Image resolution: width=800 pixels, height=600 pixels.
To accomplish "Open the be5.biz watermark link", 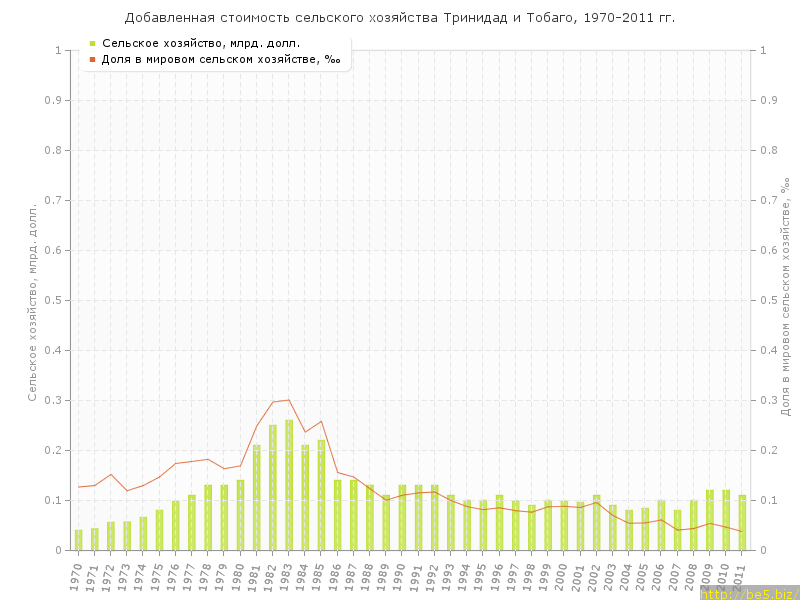I will pyautogui.click(x=748, y=593).
